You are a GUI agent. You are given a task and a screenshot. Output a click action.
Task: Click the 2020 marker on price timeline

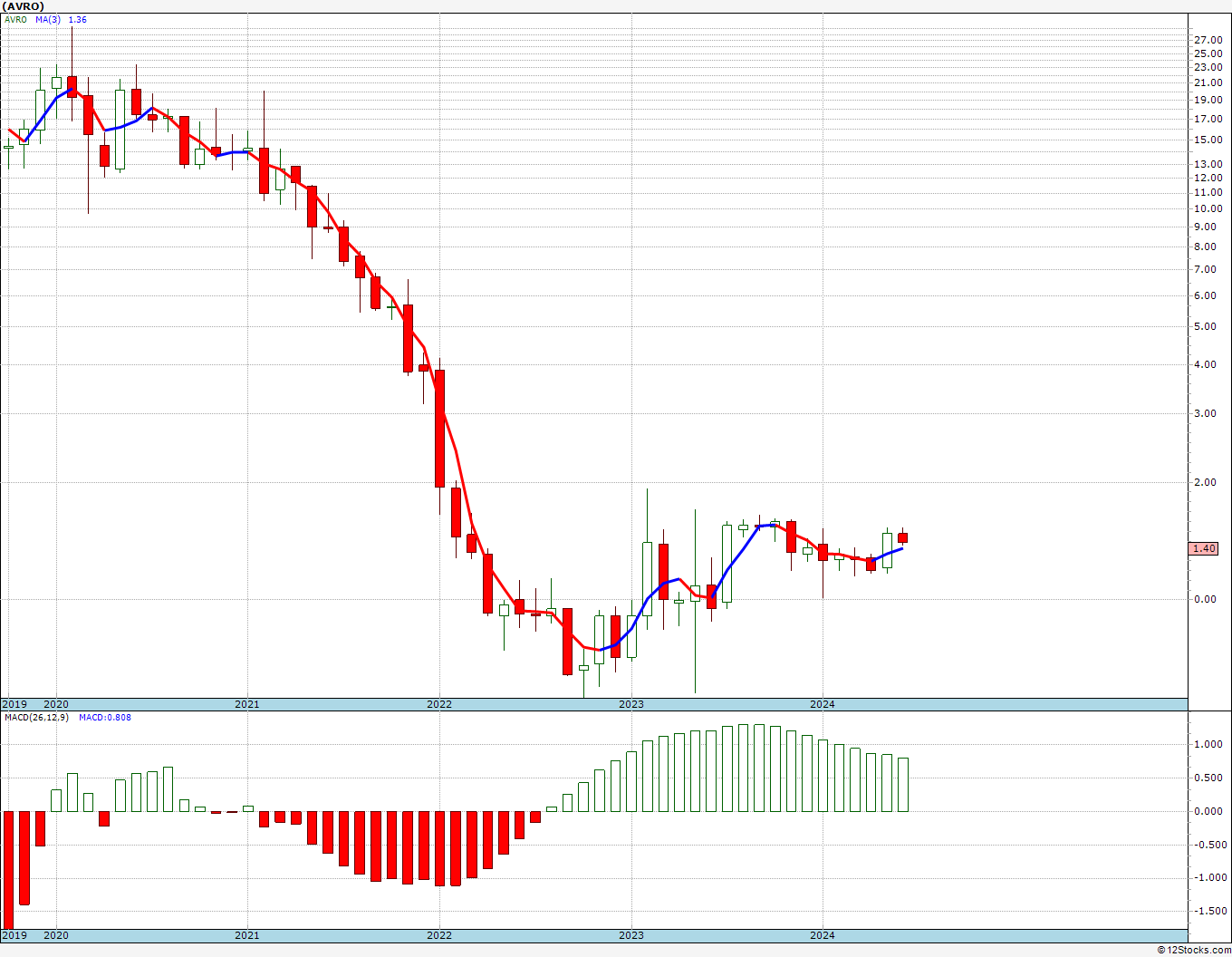click(x=56, y=704)
